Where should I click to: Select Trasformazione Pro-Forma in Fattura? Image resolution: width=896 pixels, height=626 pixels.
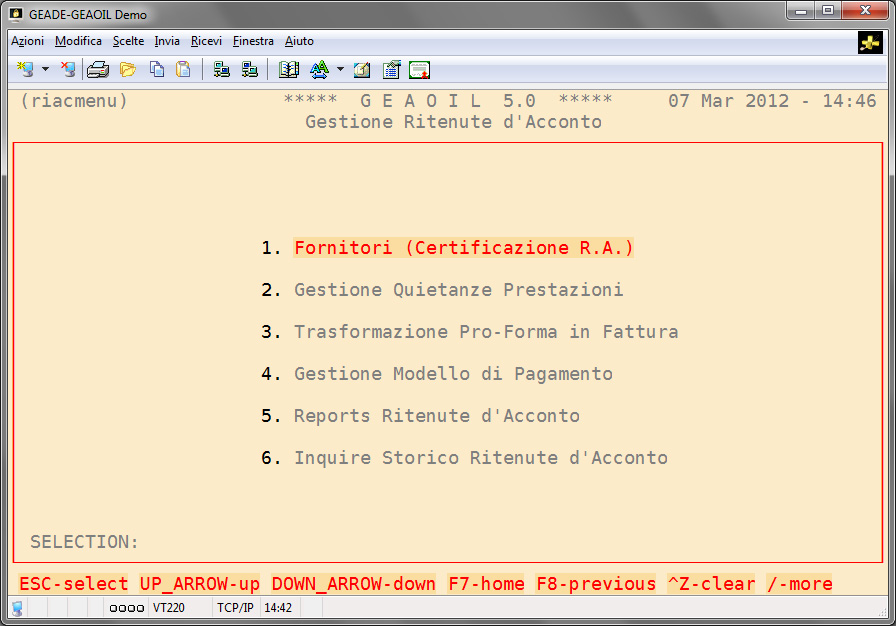click(x=485, y=332)
